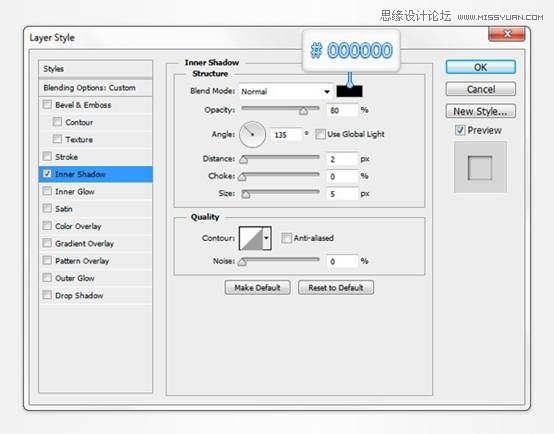Select the Stroke label in list

pos(66,157)
